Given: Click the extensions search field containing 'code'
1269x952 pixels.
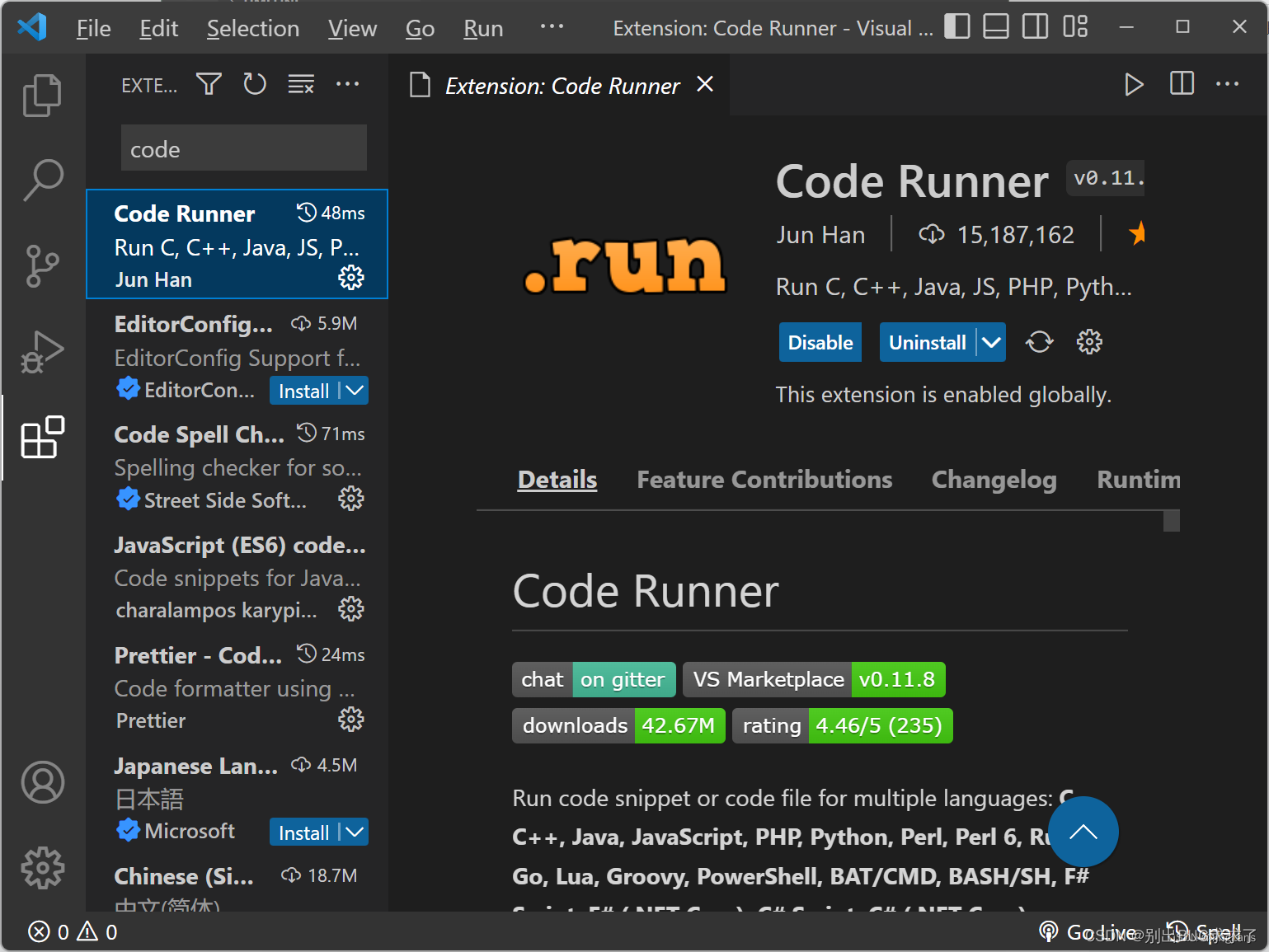Looking at the screenshot, I should coord(244,148).
